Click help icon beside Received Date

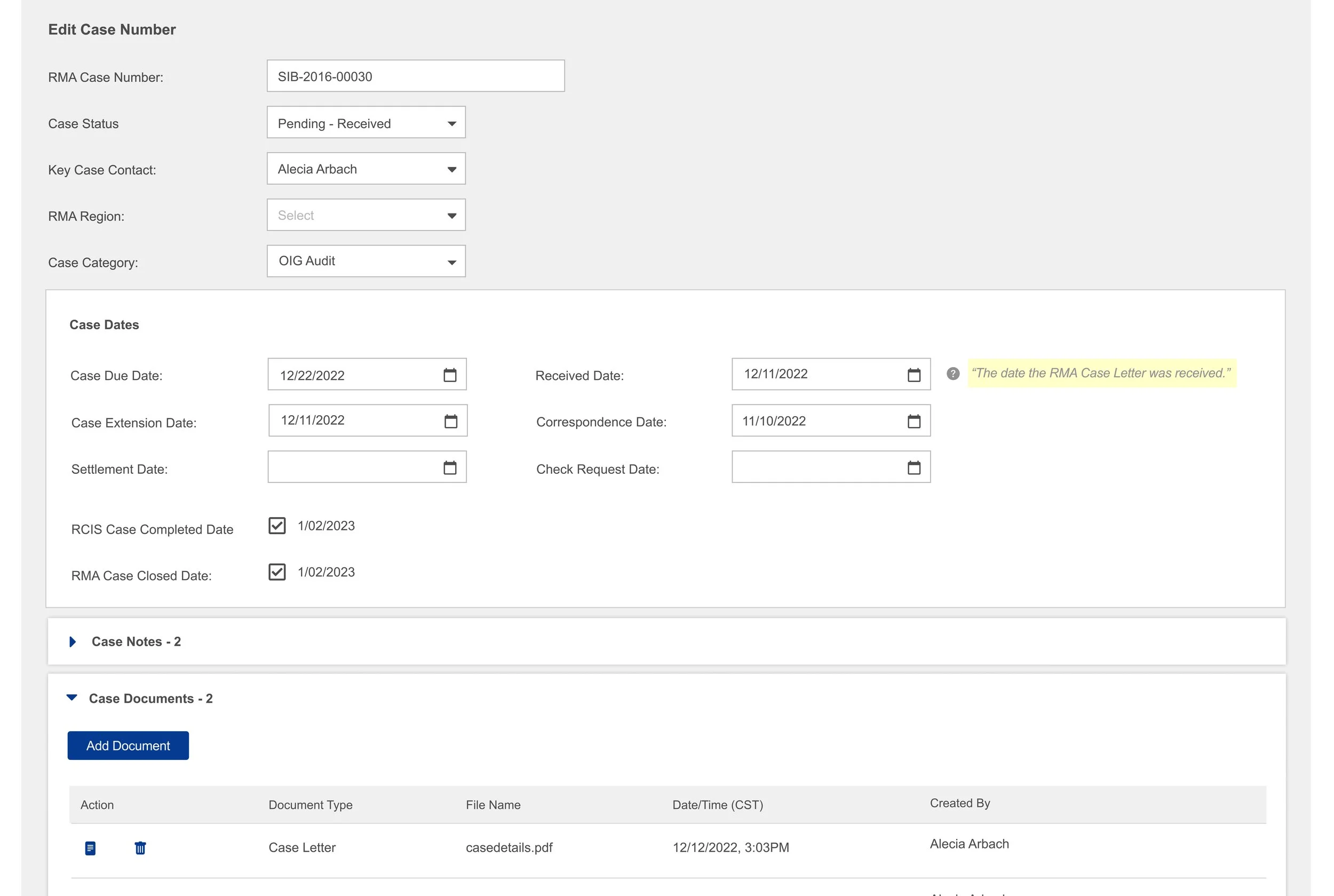[952, 374]
